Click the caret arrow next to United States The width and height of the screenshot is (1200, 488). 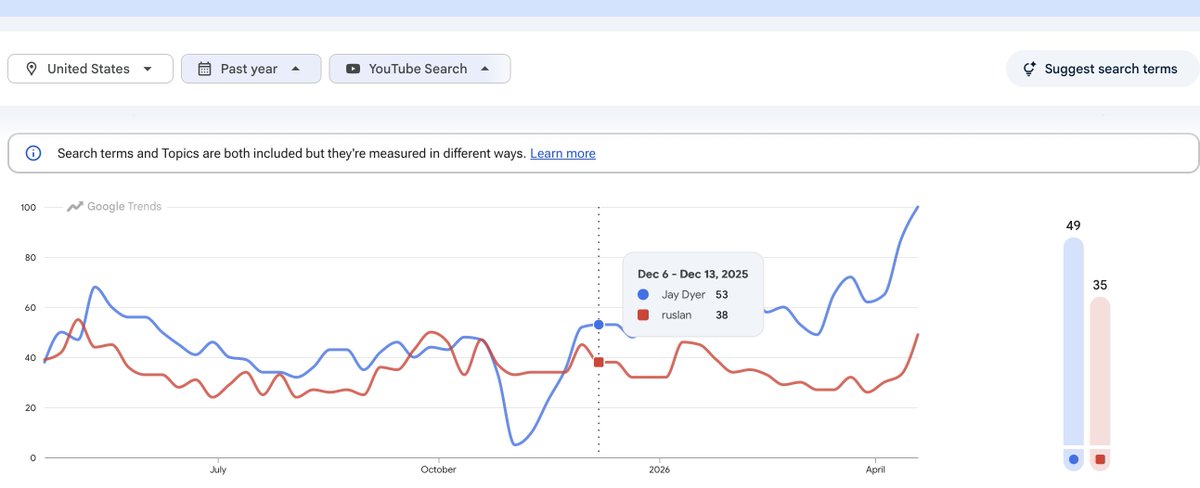click(148, 69)
